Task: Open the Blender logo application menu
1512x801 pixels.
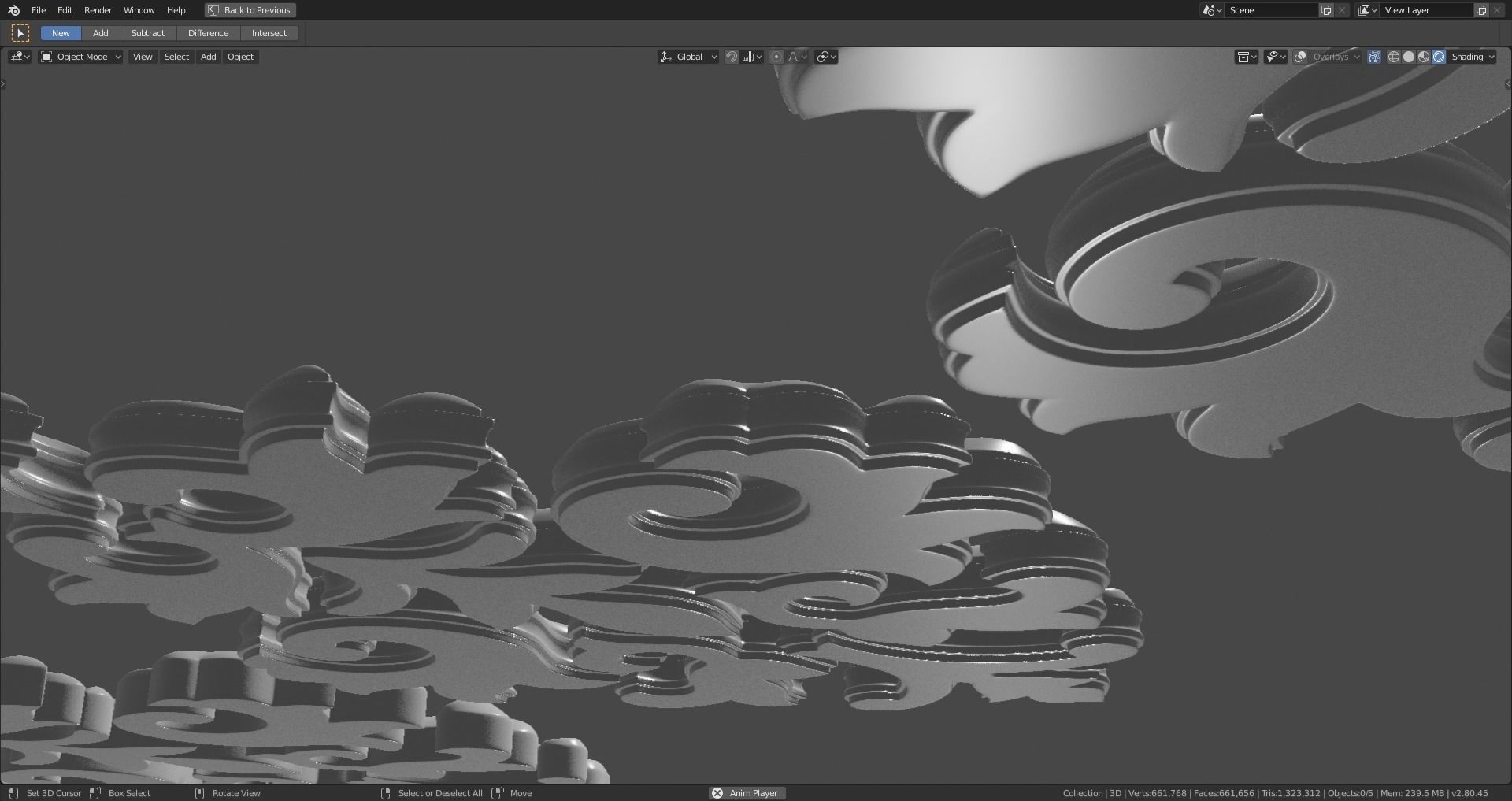Action: pyautogui.click(x=13, y=10)
